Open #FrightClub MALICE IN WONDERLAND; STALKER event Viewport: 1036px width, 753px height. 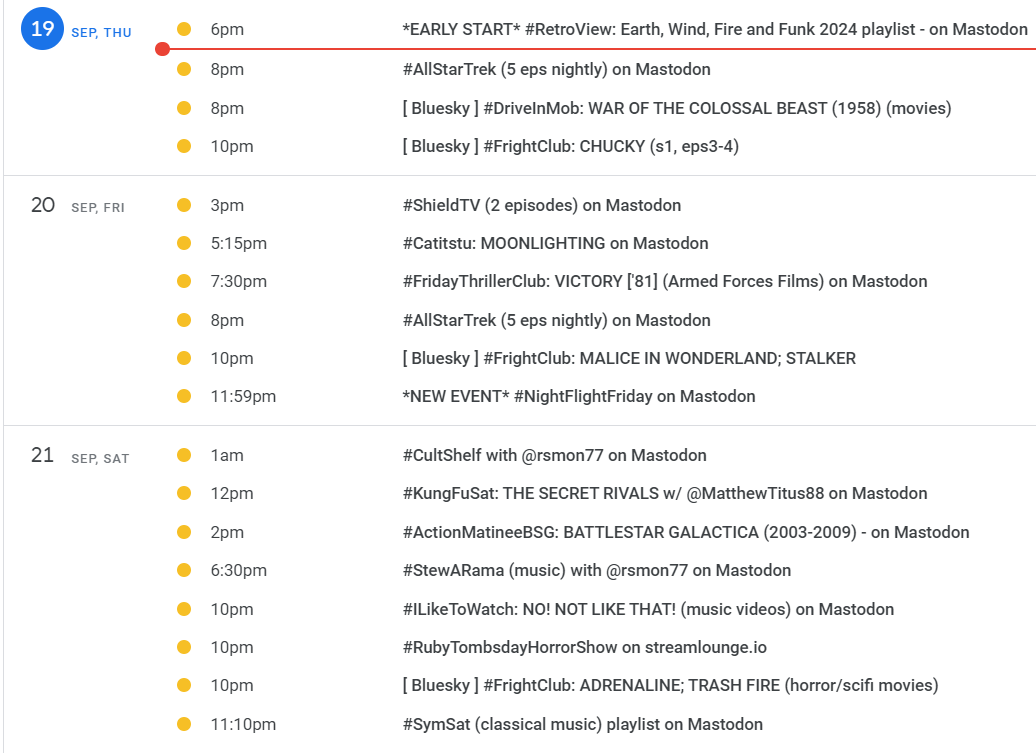tap(629, 359)
